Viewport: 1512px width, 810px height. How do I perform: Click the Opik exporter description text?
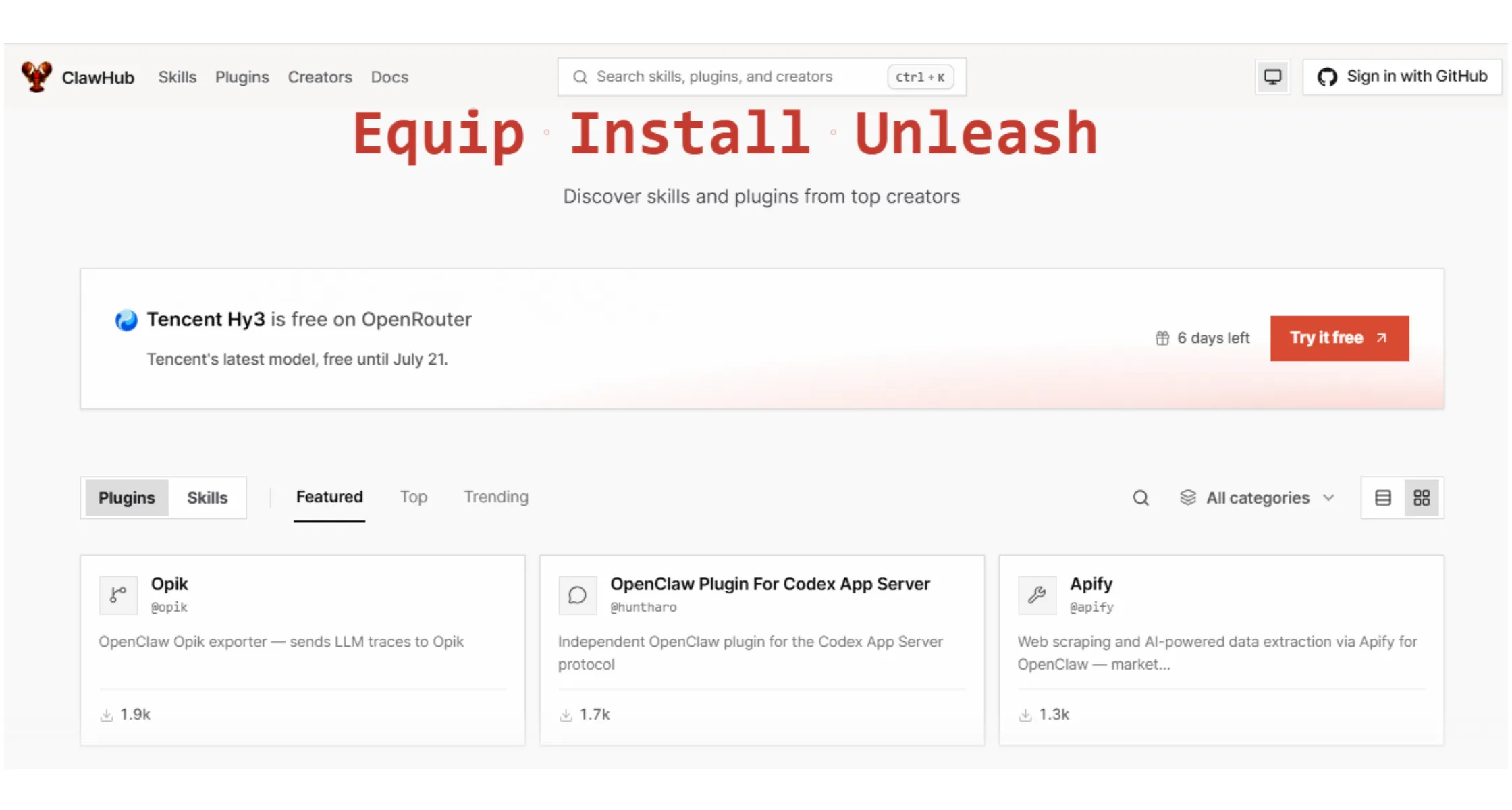point(281,642)
